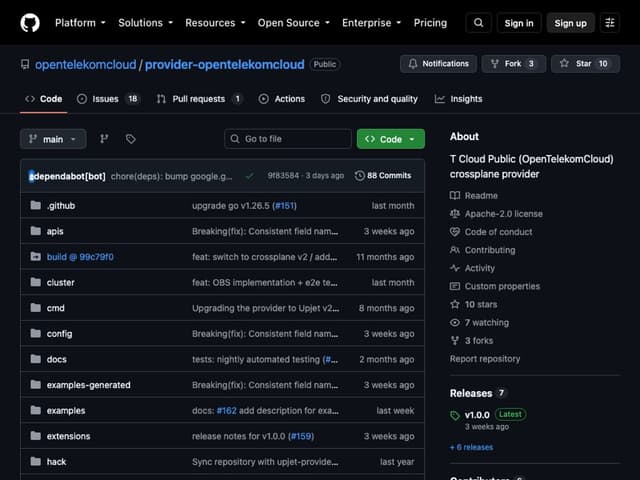640x480 pixels.
Task: Expand the Open Source menu
Action: pos(293,23)
